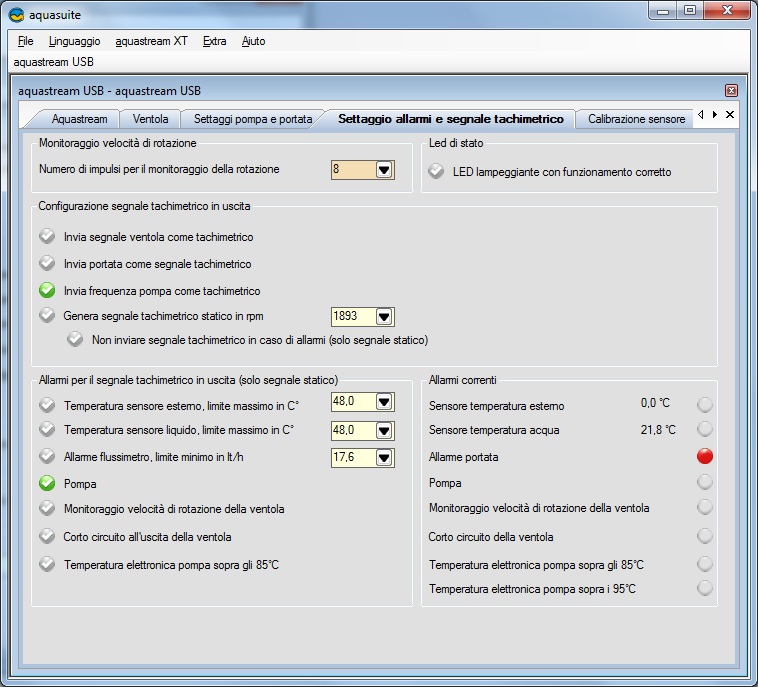Click the Sensore temperatura esterno status indicator
Screen dimensions: 758x687
[x=705, y=405]
